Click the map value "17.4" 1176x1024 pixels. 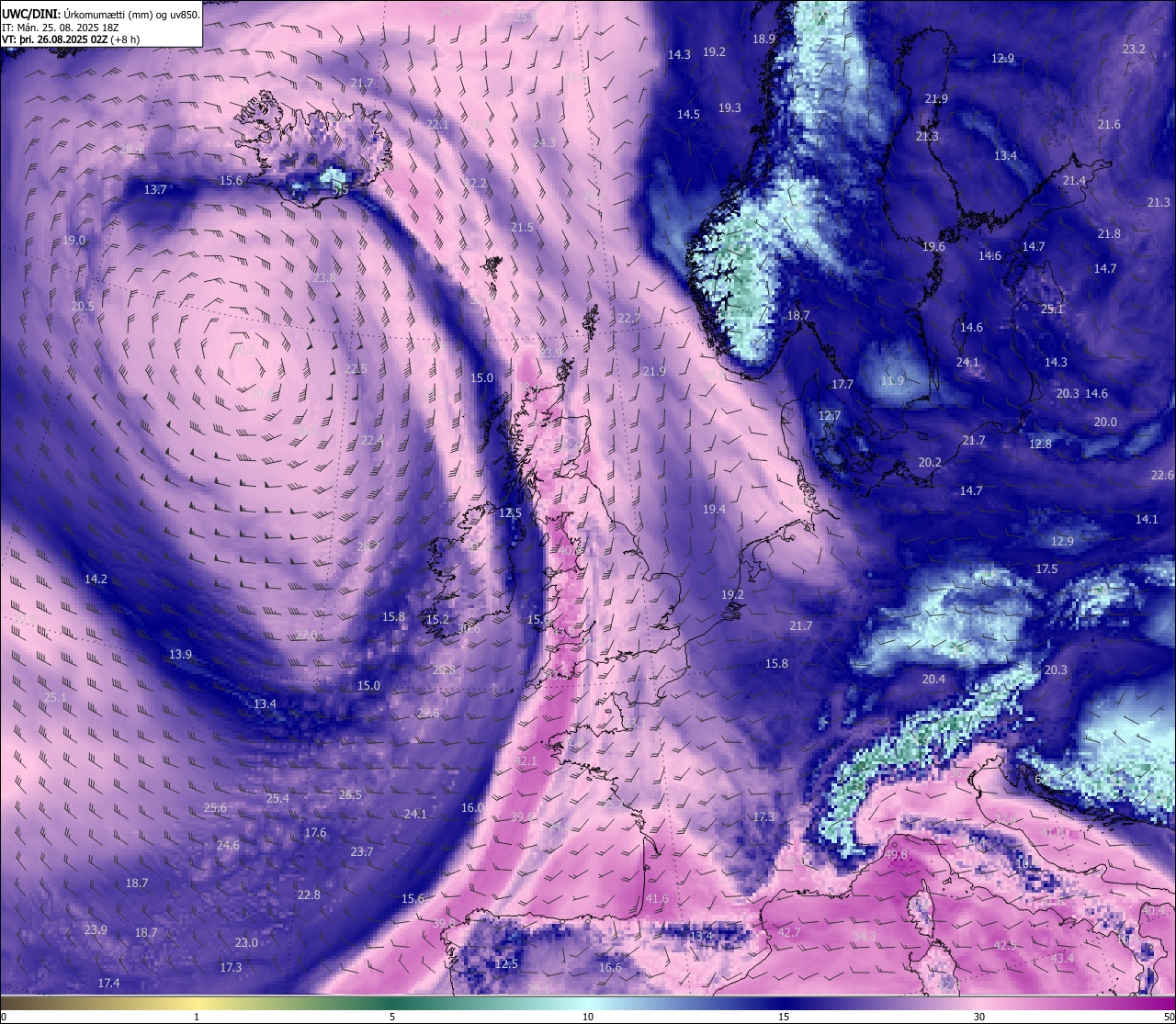point(108,983)
